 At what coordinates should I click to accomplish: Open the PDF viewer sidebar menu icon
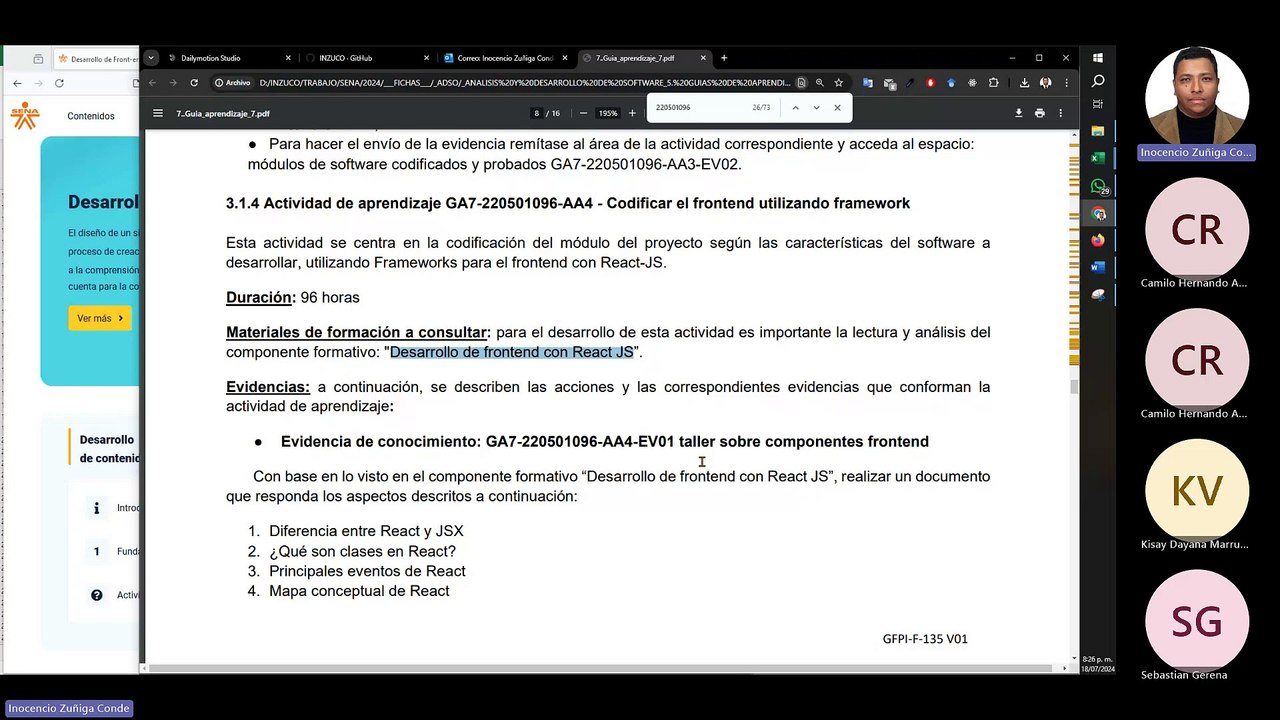point(157,113)
